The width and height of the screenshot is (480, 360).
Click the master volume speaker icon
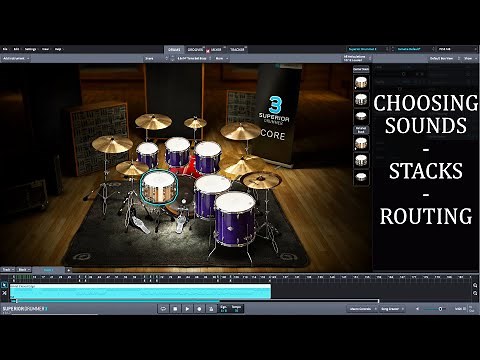(x=417, y=309)
